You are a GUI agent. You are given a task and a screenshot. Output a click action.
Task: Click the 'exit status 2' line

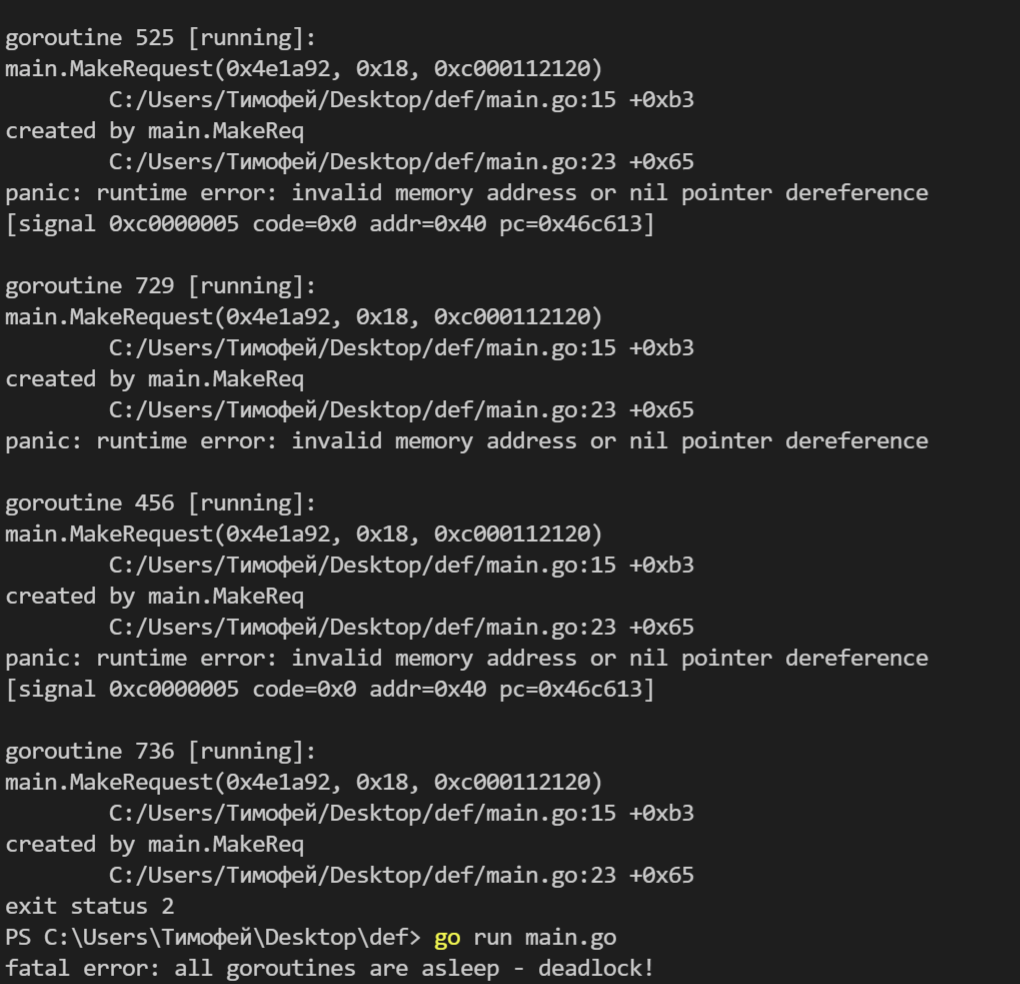[x=90, y=906]
